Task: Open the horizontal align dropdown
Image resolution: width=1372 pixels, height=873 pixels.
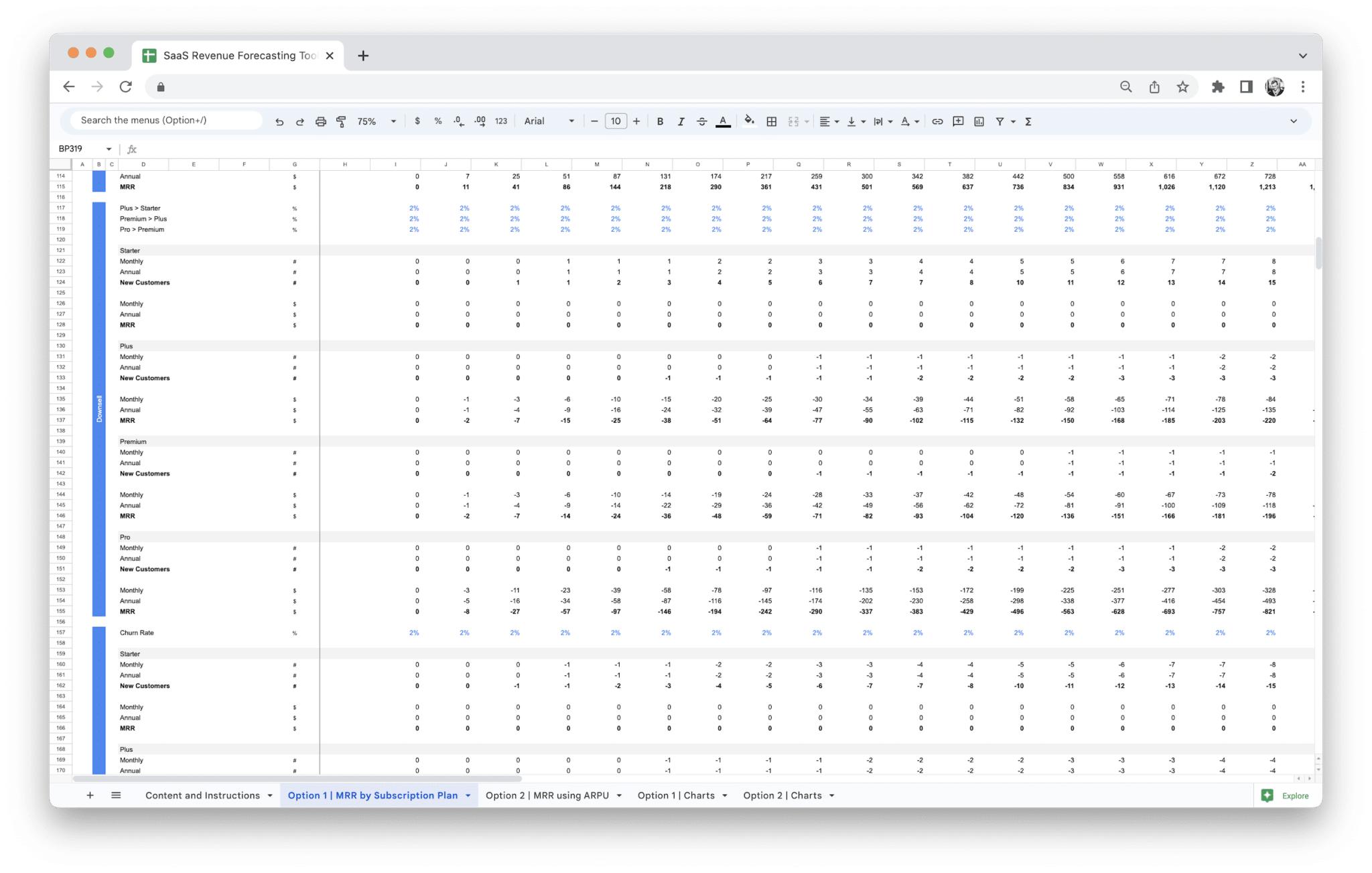Action: tap(829, 121)
